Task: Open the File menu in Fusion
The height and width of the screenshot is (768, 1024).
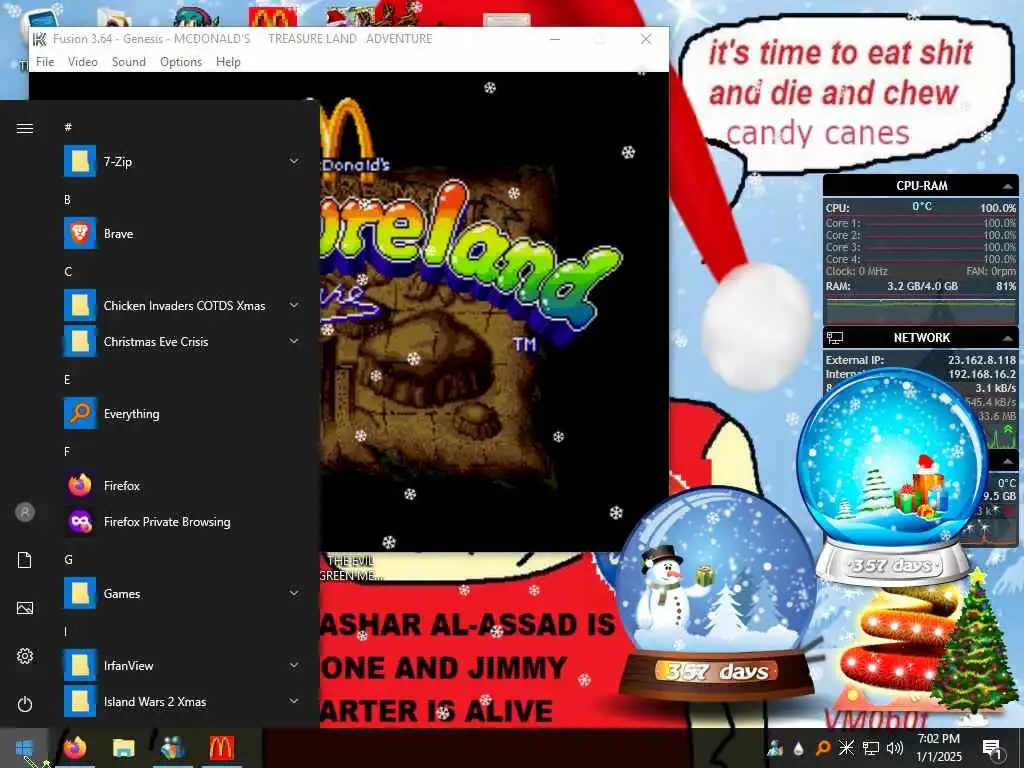Action: pyautogui.click(x=45, y=61)
